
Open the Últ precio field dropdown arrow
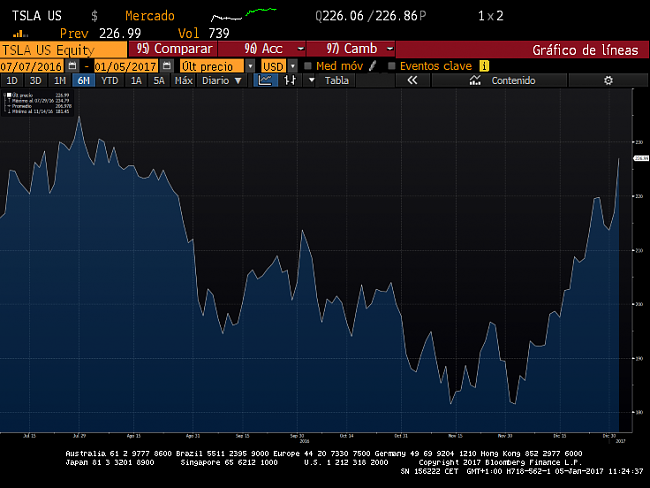click(x=250, y=66)
